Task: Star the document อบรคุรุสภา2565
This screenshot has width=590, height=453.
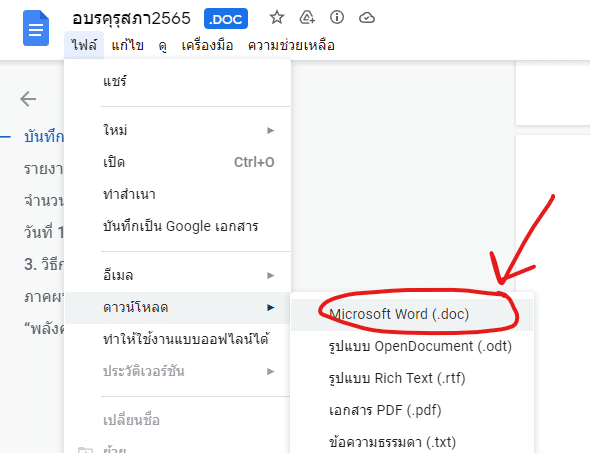Action: tap(277, 17)
